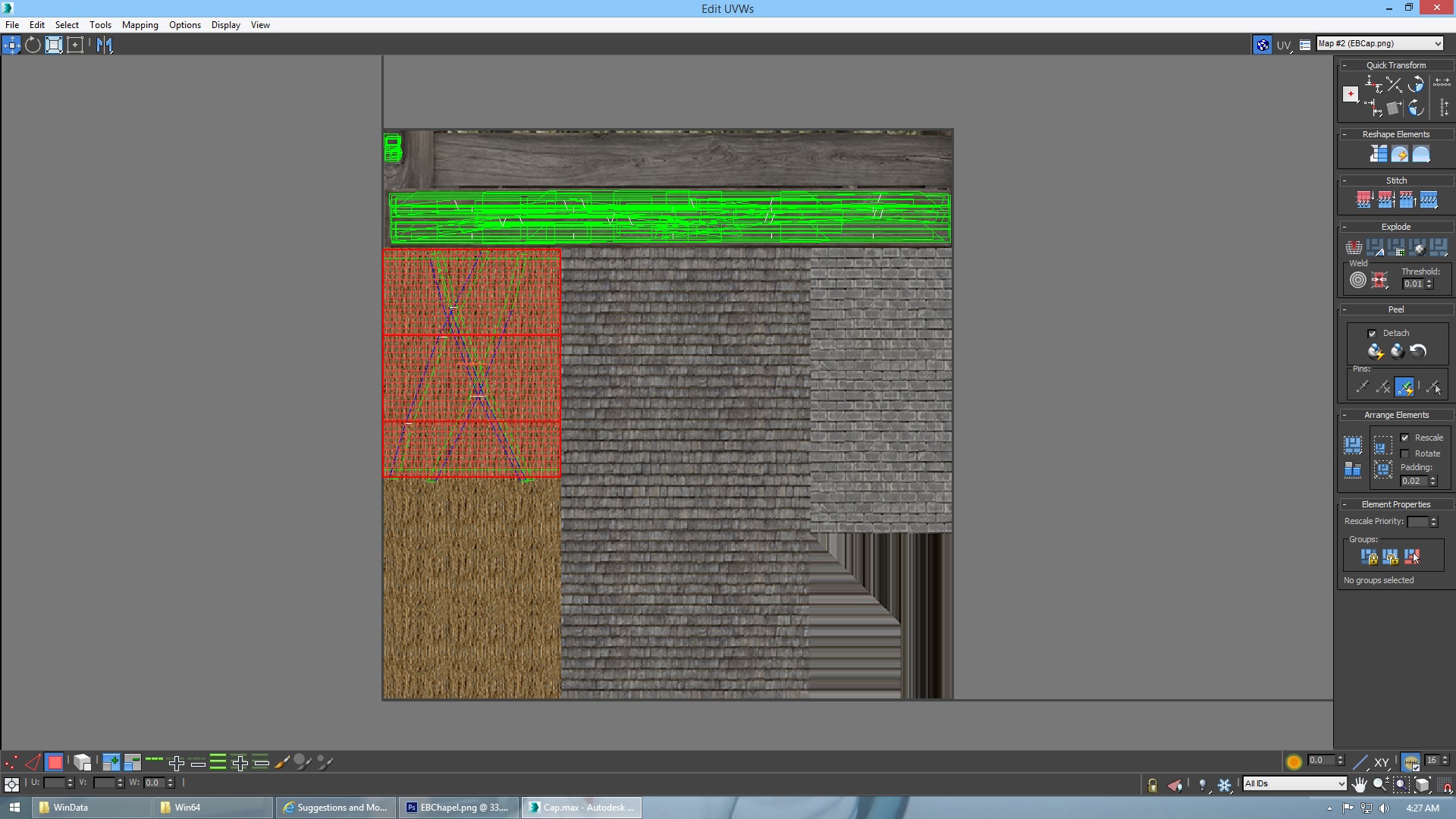
Task: Select Vertex sub-object mode icon
Action: pyautogui.click(x=11, y=762)
